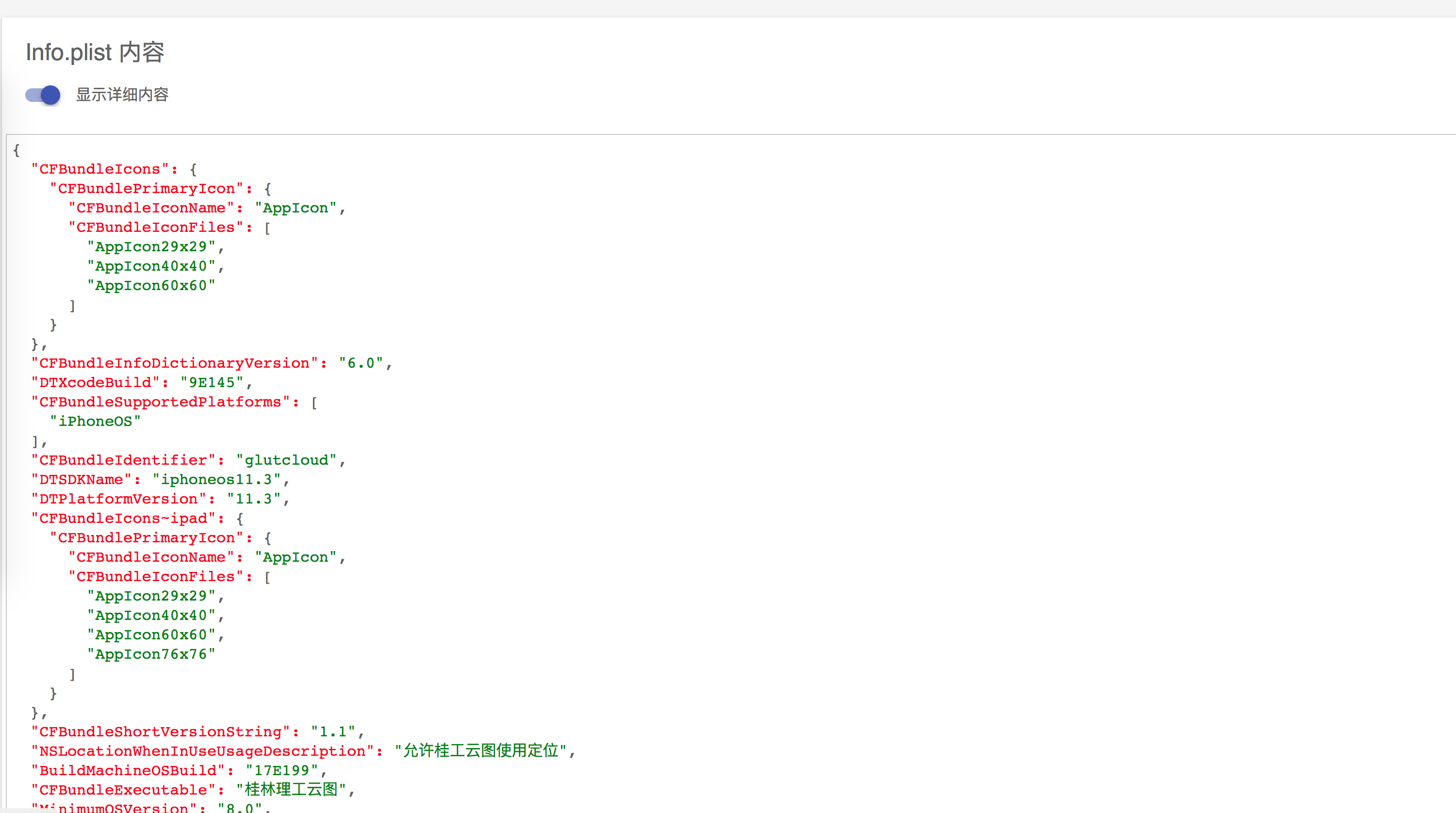Click the DTSDKName value iphoneos11.3

click(216, 480)
